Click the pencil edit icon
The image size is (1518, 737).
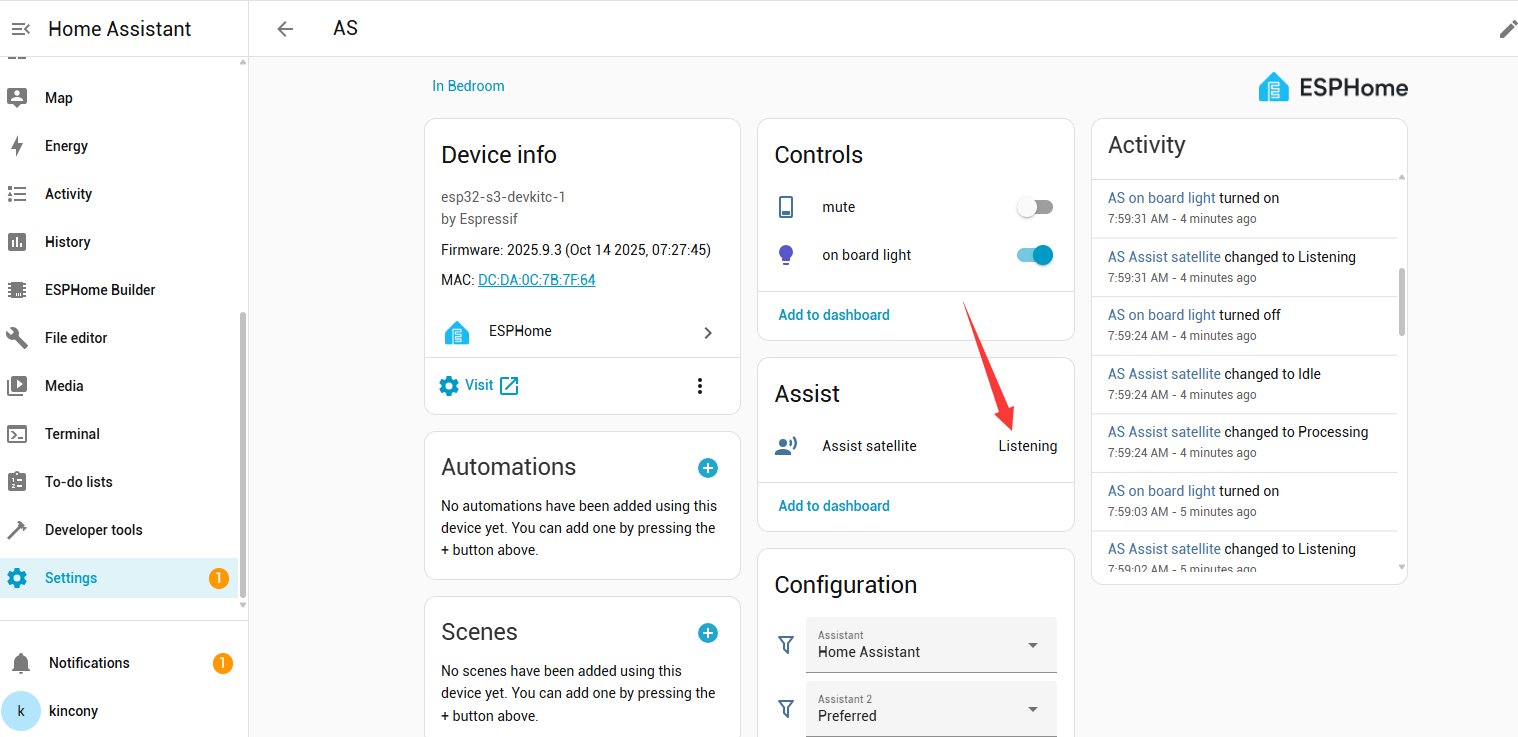click(x=1507, y=29)
